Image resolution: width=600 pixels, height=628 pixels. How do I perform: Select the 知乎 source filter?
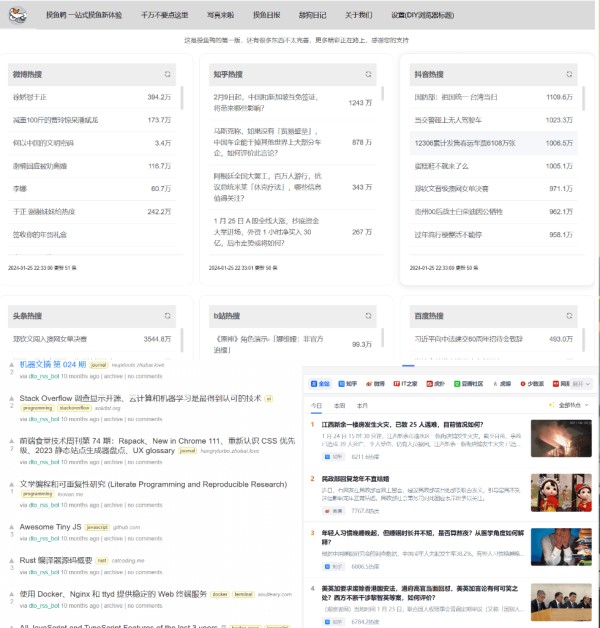coord(347,384)
